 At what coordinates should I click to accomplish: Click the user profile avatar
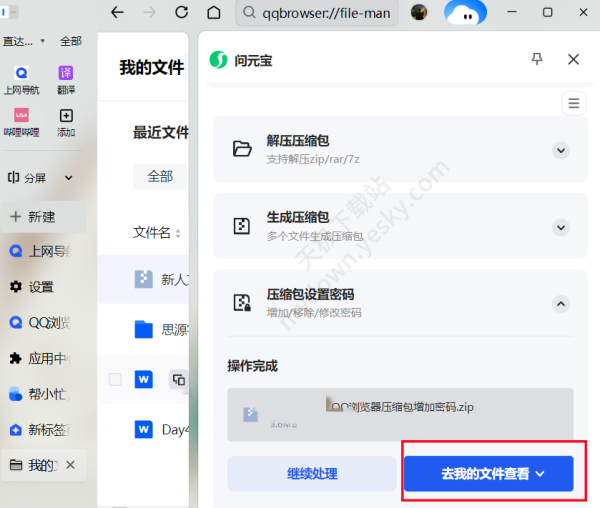pyautogui.click(x=419, y=13)
